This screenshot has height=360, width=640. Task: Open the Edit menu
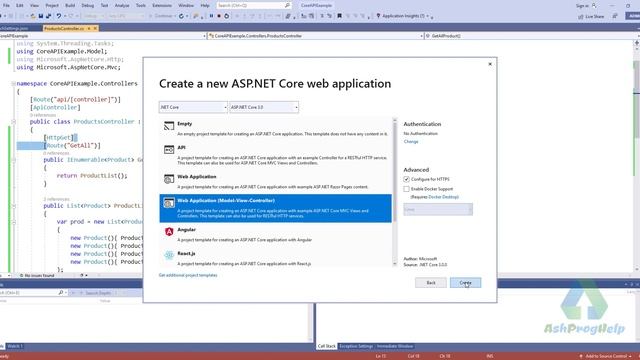pos(20,6)
